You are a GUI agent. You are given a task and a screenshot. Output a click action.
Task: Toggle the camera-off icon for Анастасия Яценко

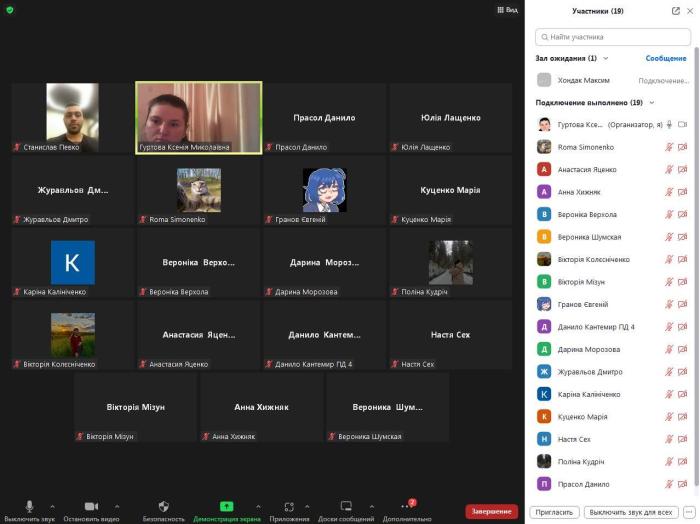(x=683, y=169)
